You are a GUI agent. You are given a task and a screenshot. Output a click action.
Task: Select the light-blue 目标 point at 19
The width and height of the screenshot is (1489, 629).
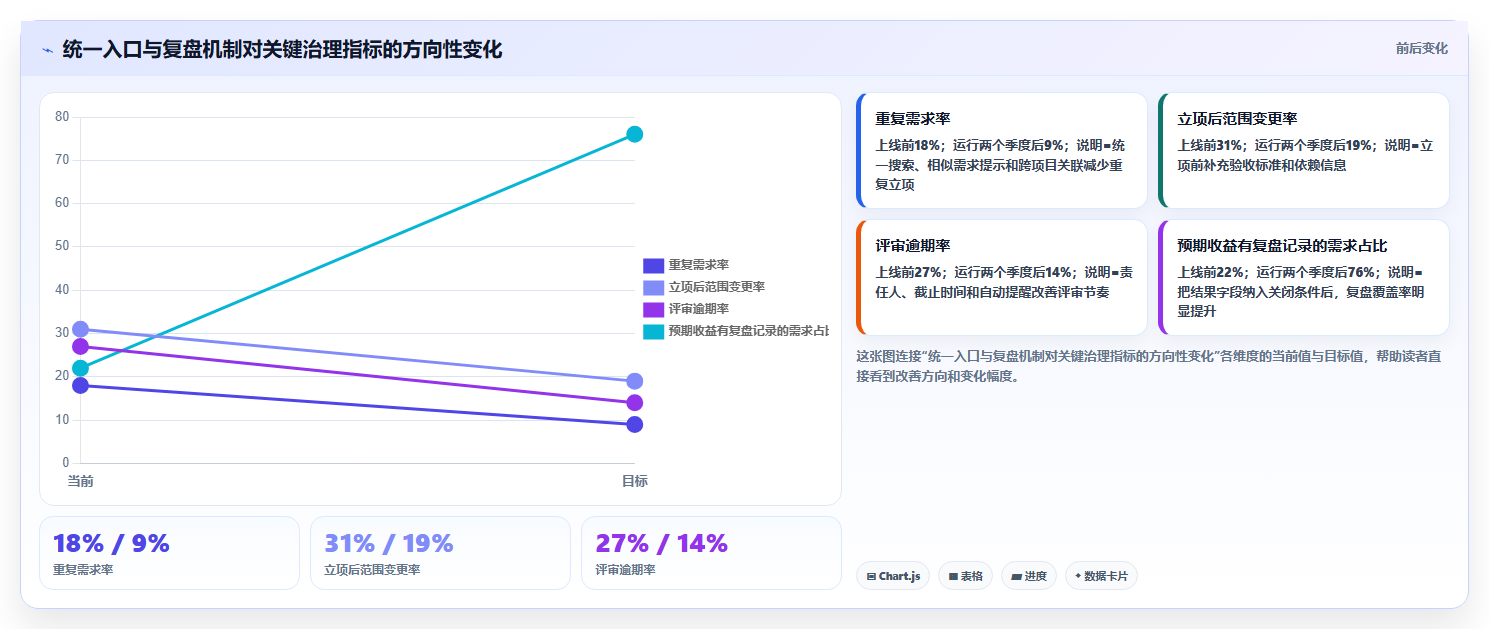[x=634, y=381]
